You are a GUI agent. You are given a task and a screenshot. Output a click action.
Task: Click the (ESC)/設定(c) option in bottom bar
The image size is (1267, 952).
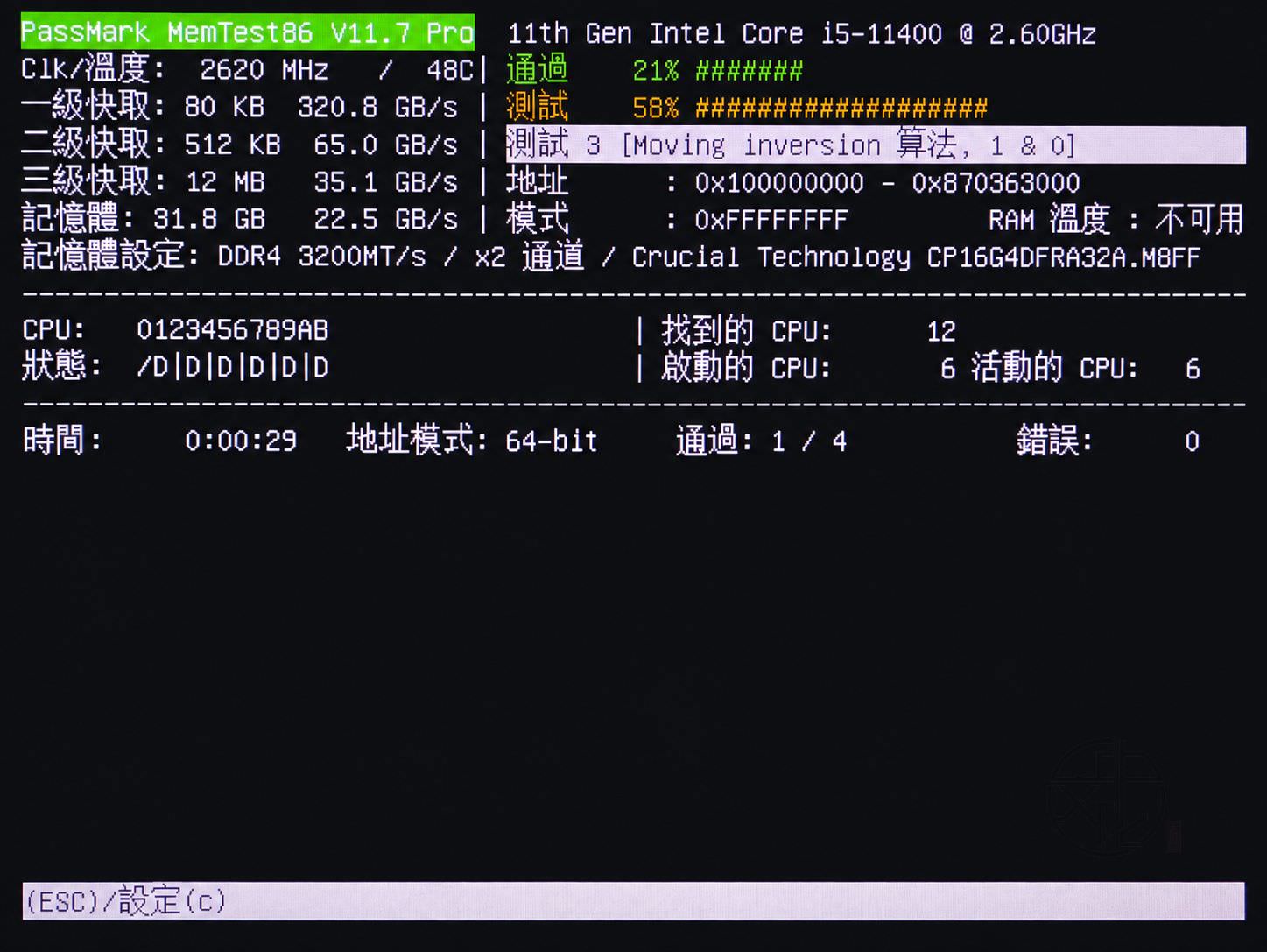click(x=125, y=901)
